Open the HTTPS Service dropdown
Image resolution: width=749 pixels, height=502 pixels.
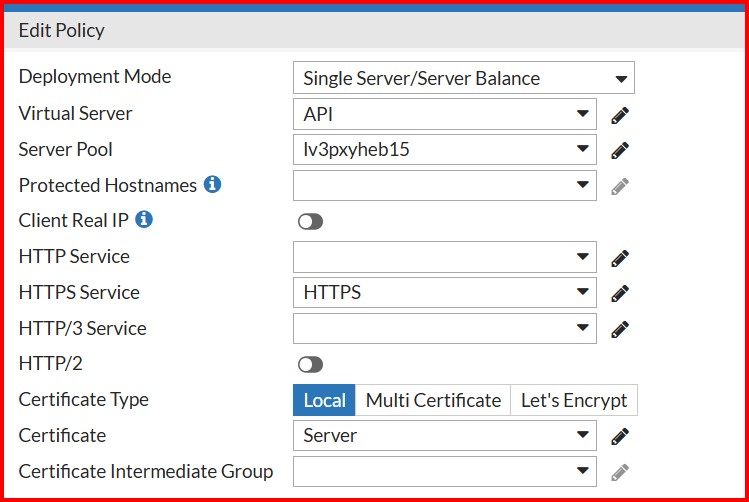click(x=445, y=292)
